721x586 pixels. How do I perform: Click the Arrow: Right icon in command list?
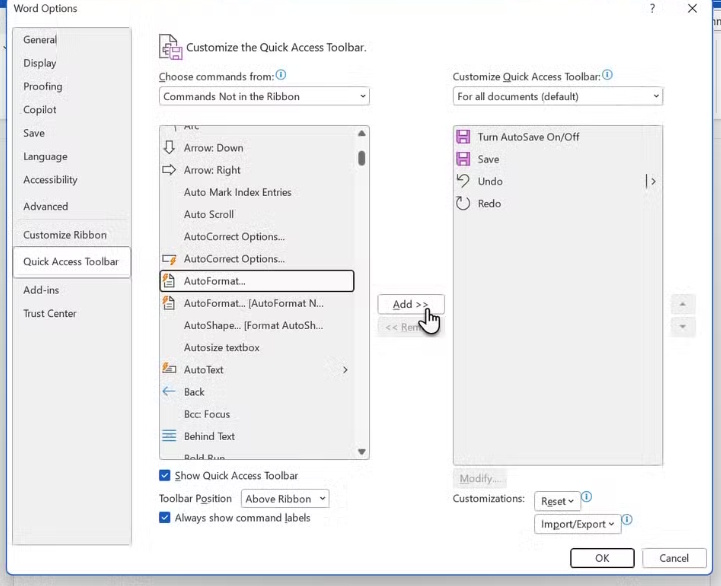[x=169, y=170]
